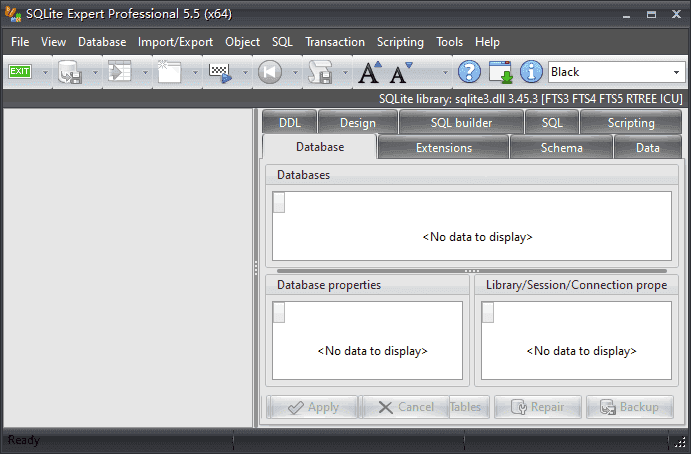The height and width of the screenshot is (454, 691).
Task: Click the Backup button
Action: 629,407
